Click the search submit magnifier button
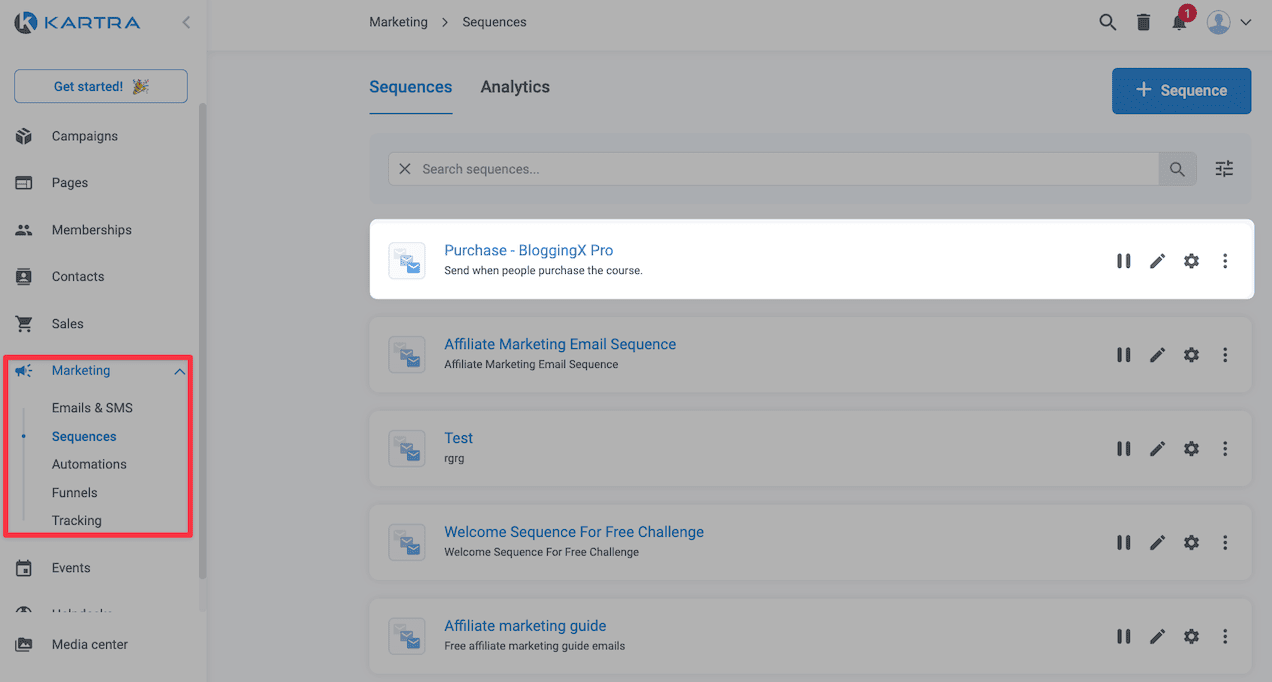This screenshot has height=682, width=1272. (1177, 169)
